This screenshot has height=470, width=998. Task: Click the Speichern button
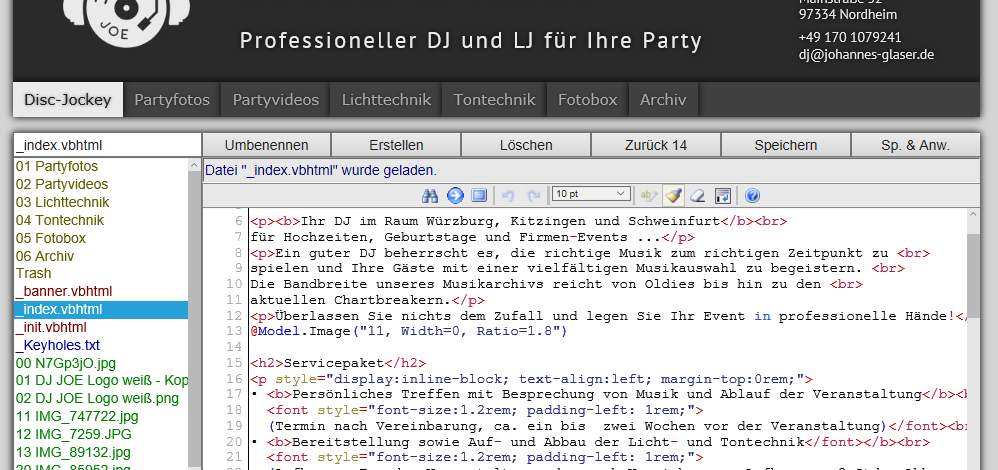click(785, 145)
